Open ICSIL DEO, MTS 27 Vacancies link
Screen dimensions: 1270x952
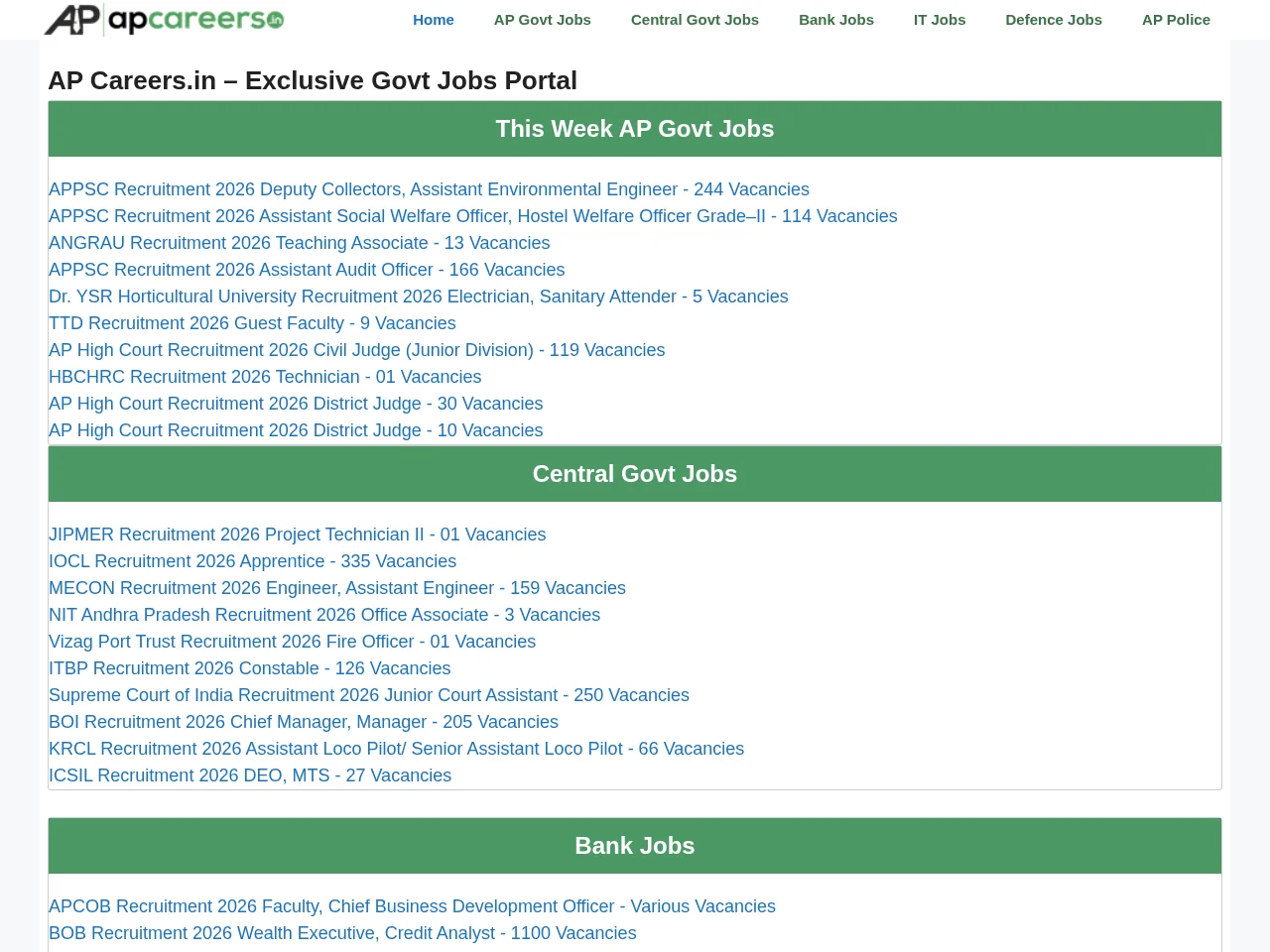click(250, 775)
